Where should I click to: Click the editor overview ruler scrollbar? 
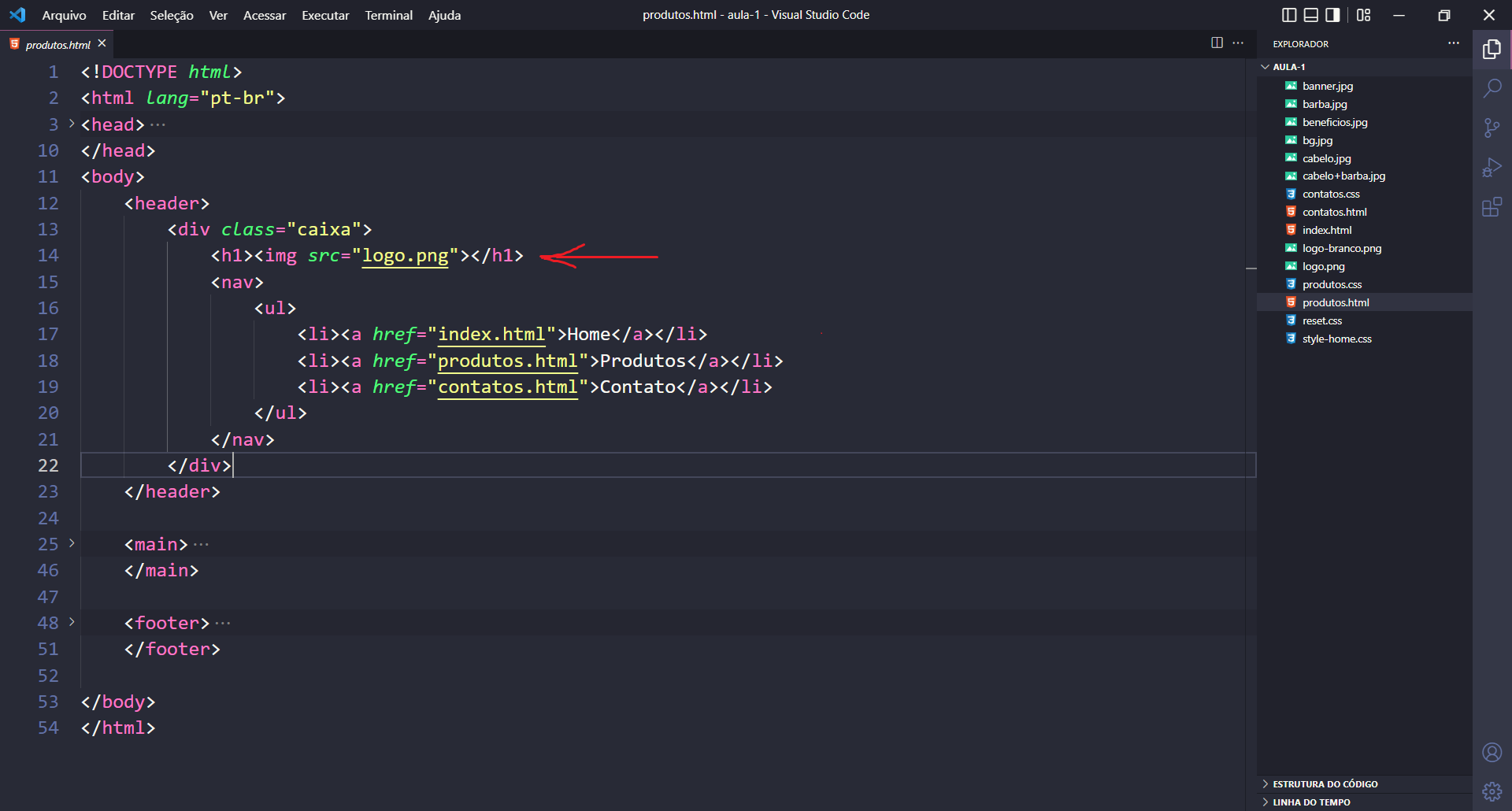tap(1251, 433)
